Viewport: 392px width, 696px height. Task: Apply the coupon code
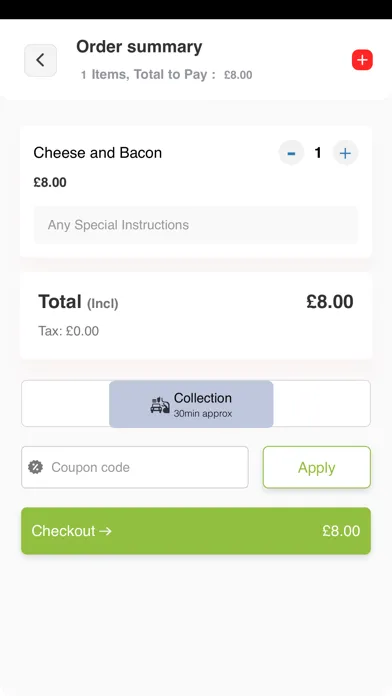coord(317,467)
